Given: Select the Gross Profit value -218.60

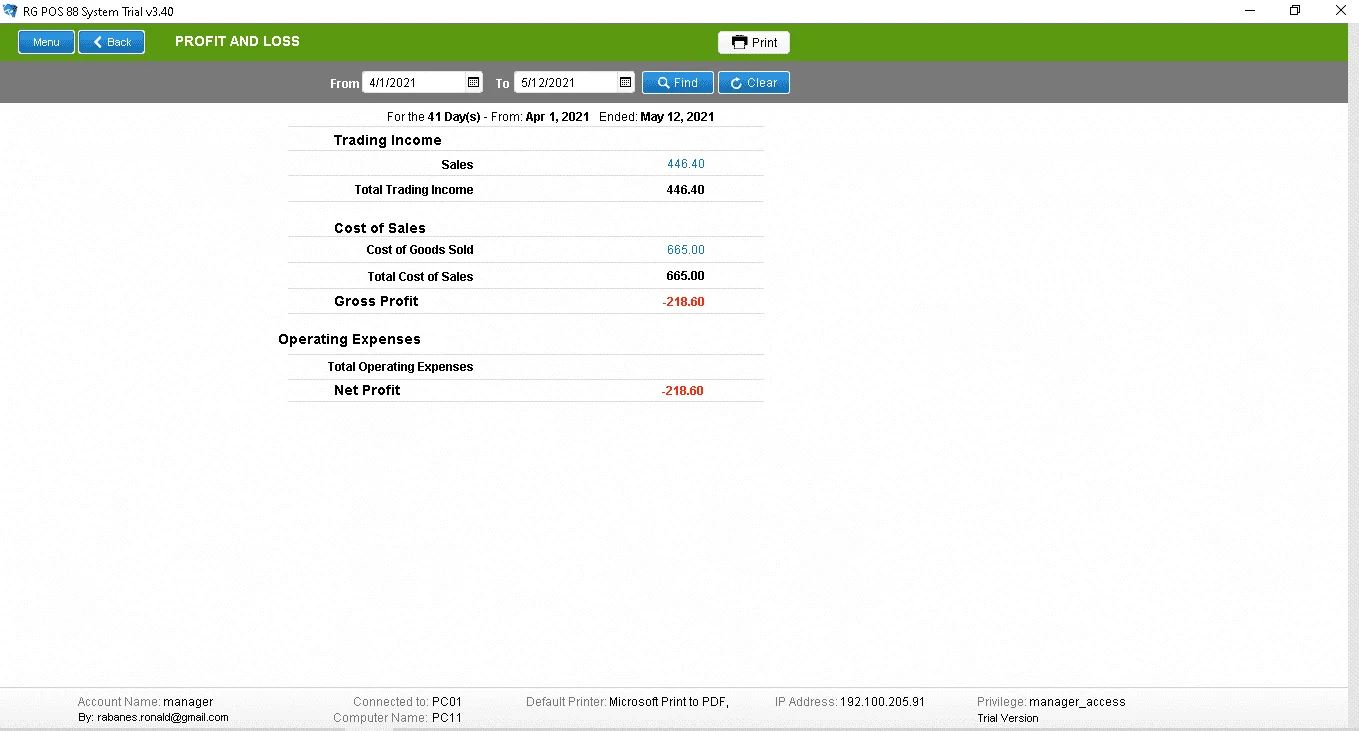Looking at the screenshot, I should click(x=683, y=302).
